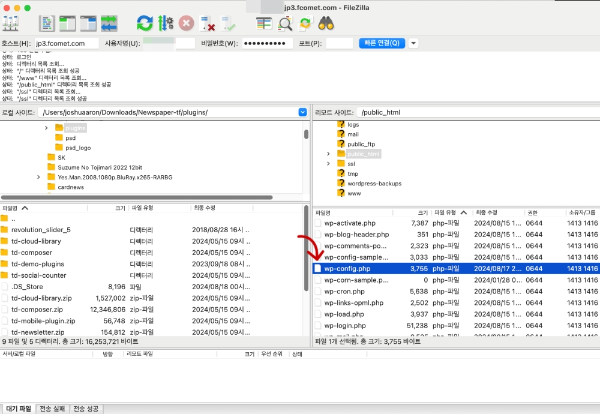Click the Quickconnect (빠른 연결) button
This screenshot has width=600, height=414.
click(x=382, y=43)
